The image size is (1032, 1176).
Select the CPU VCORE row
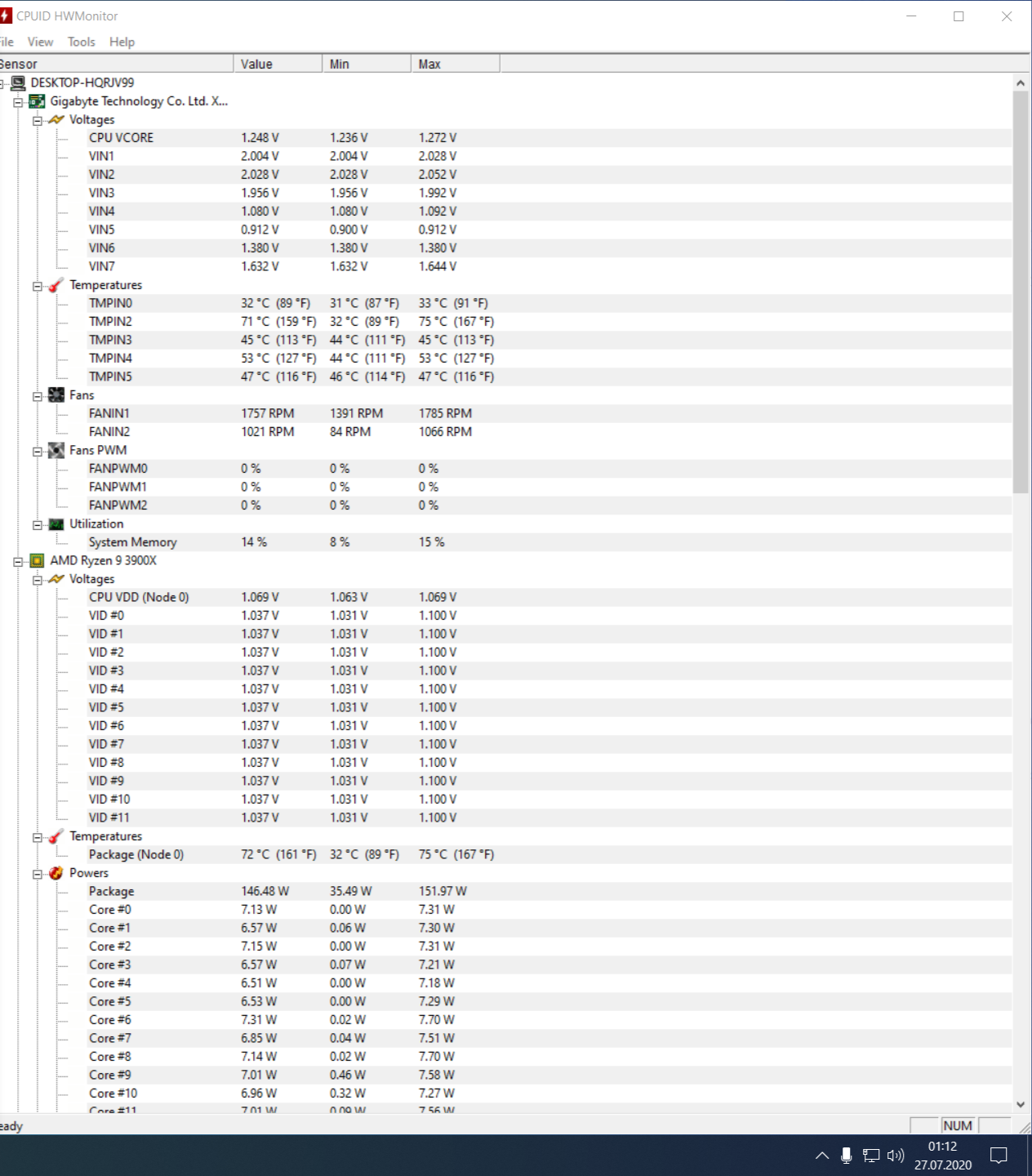point(549,138)
